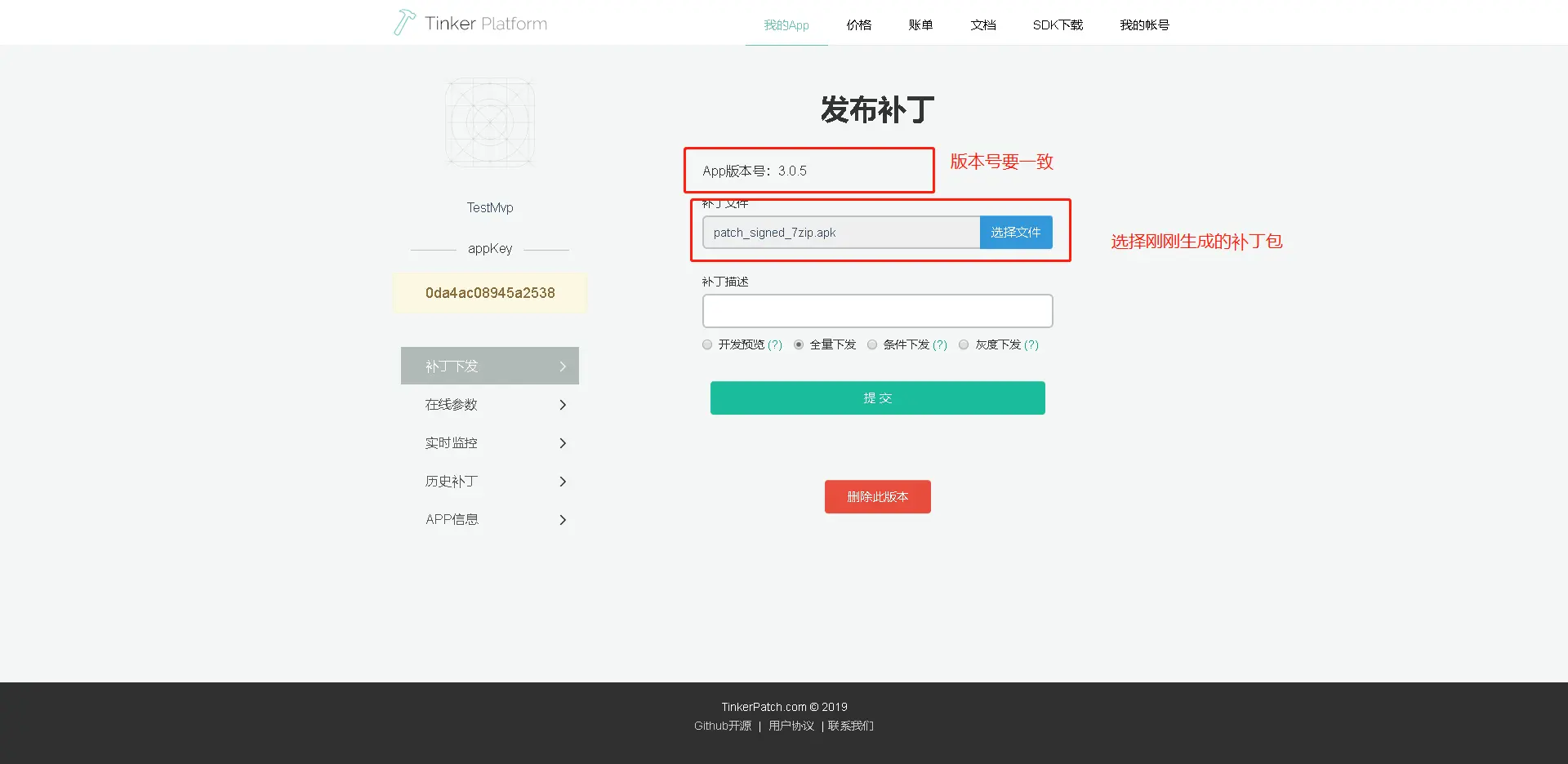Viewport: 1568px width, 764px height.
Task: Click the TestMvp app name
Action: [x=490, y=207]
